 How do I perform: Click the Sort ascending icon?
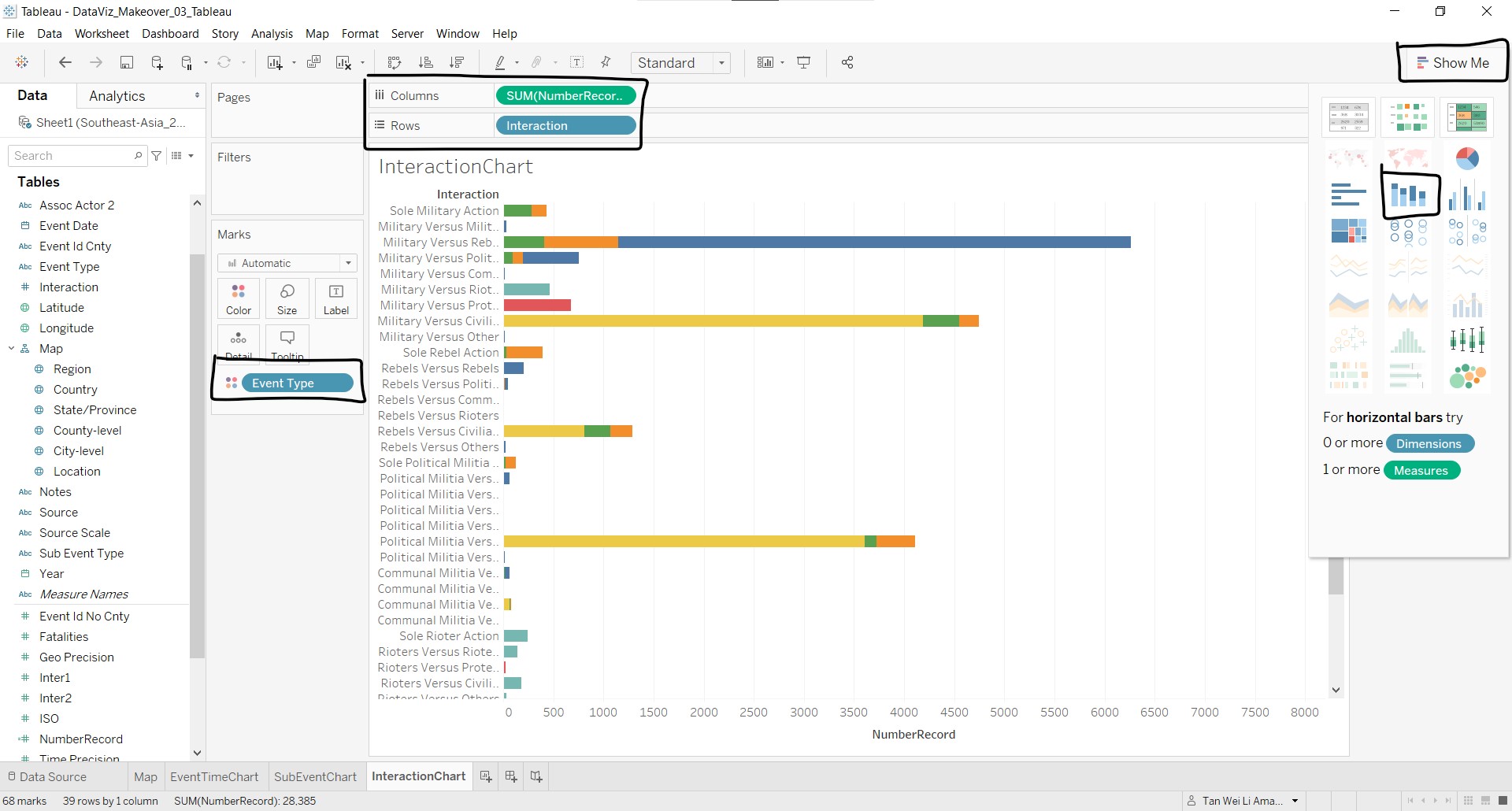[425, 63]
